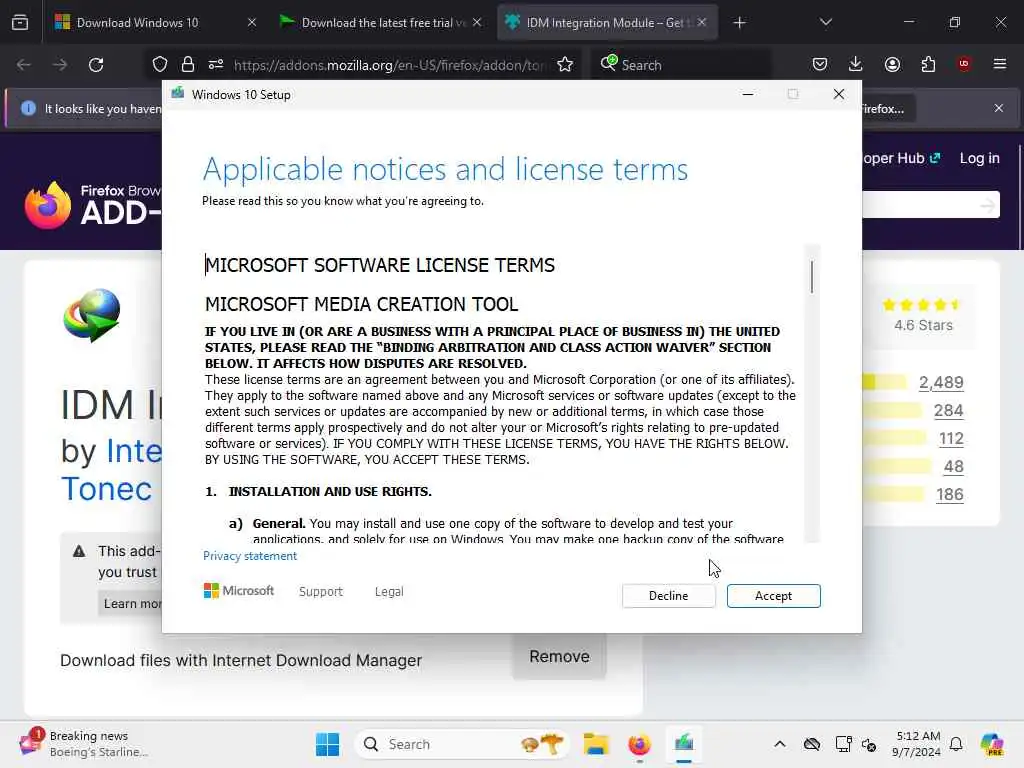Open the display network tray icon

[843, 744]
